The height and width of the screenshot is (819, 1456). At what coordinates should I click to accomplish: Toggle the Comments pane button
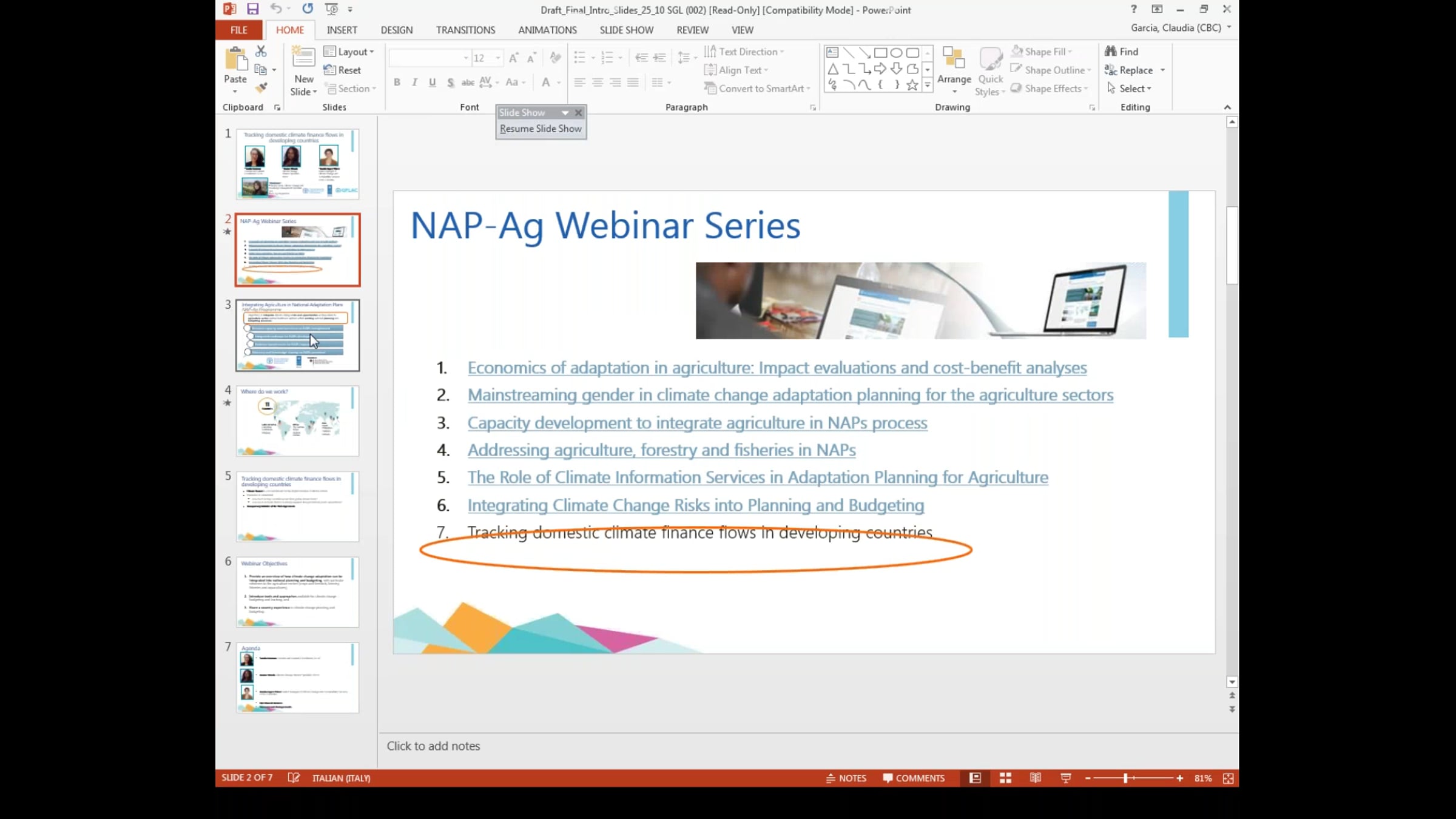coord(914,778)
